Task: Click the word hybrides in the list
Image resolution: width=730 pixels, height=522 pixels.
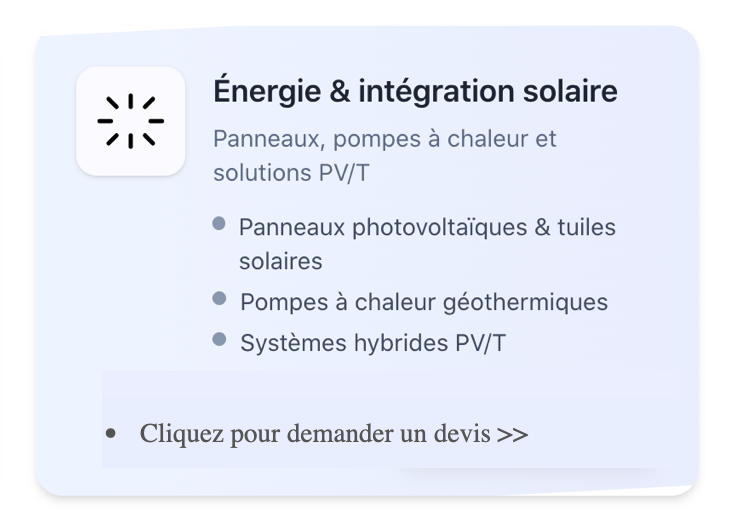Action: pos(399,343)
